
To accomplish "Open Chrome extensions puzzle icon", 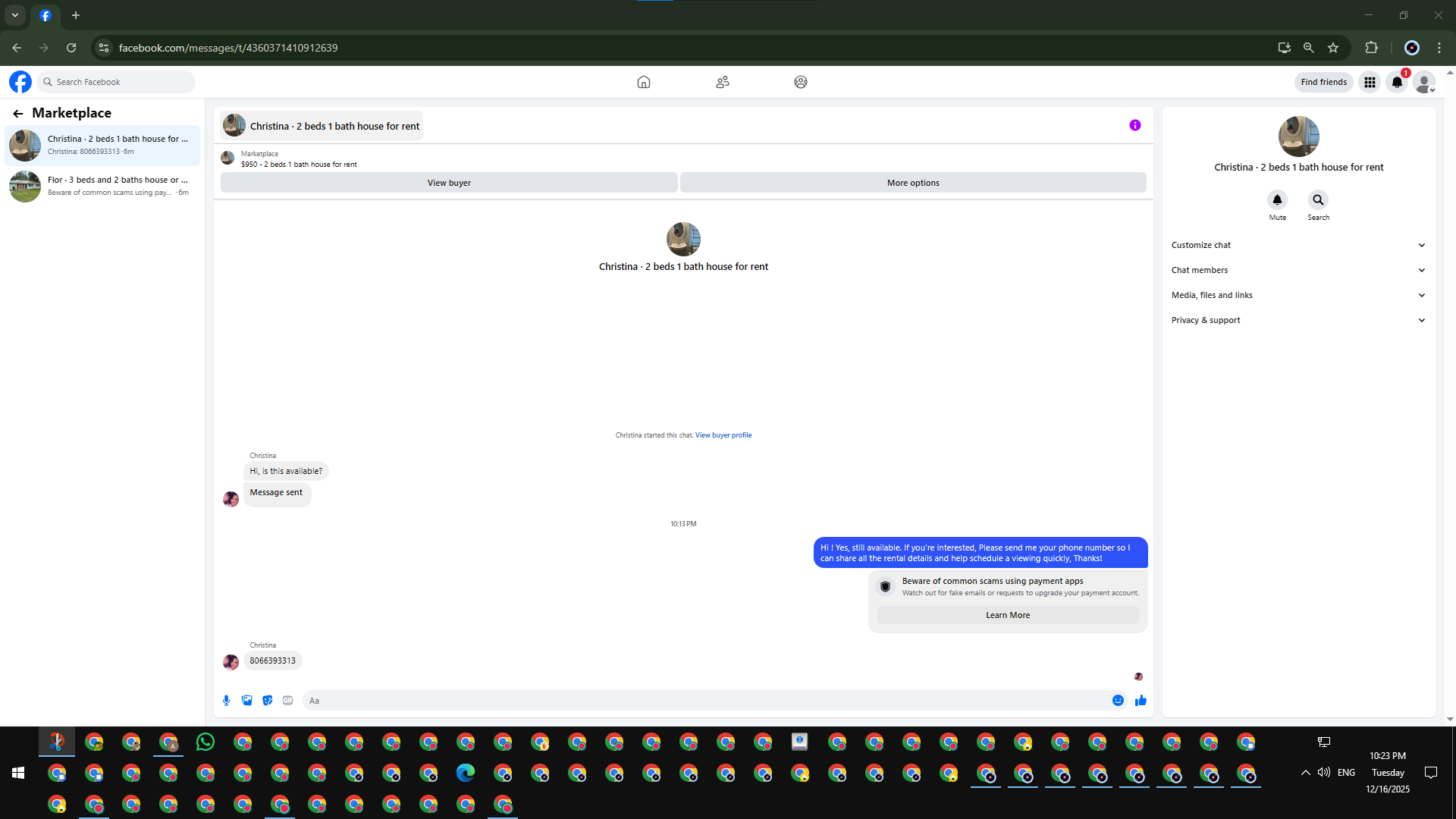I will (x=1371, y=48).
